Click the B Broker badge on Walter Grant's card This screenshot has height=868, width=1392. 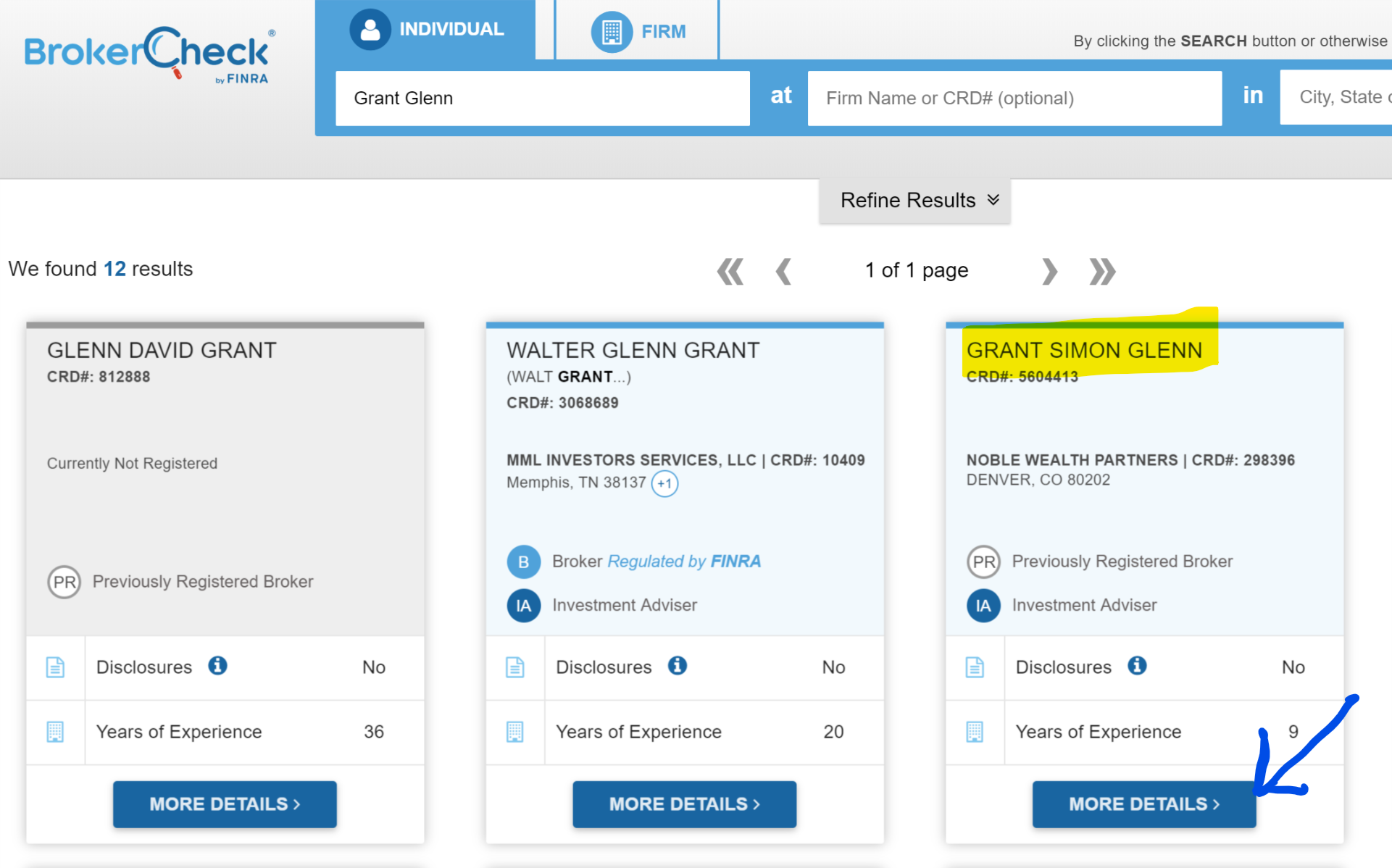pos(523,562)
